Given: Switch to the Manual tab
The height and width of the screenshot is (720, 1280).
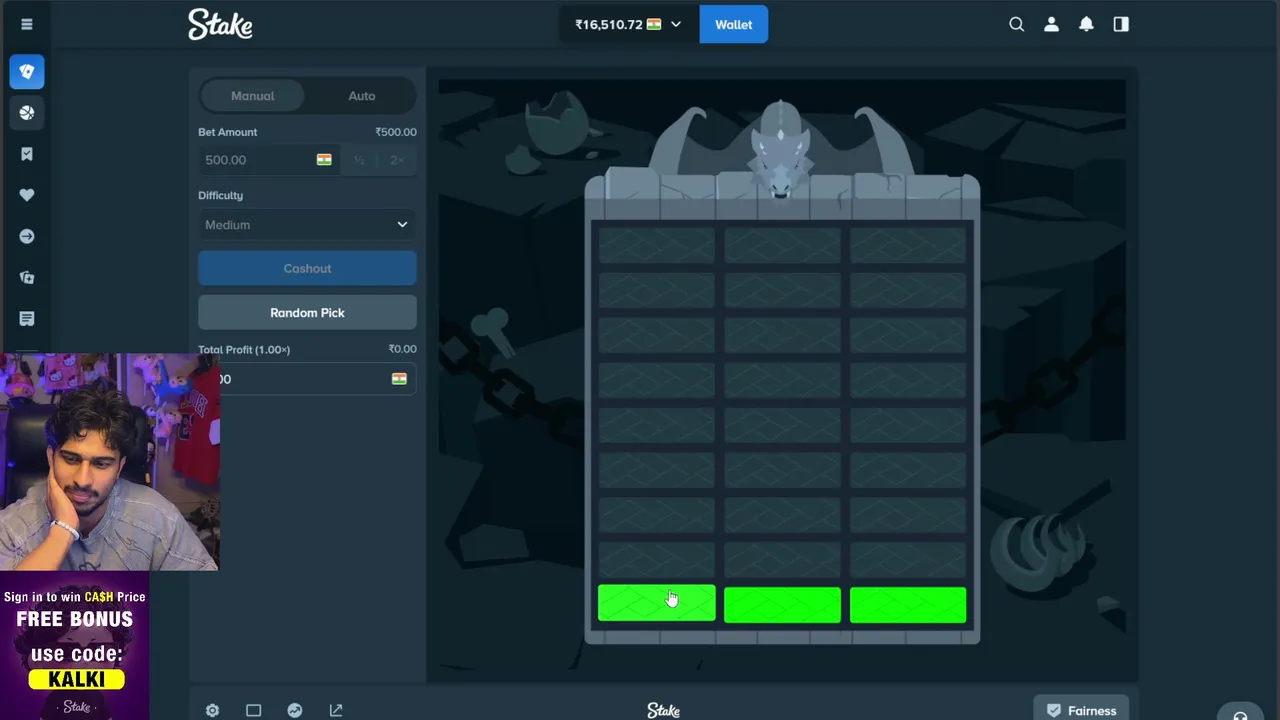Looking at the screenshot, I should (x=253, y=96).
